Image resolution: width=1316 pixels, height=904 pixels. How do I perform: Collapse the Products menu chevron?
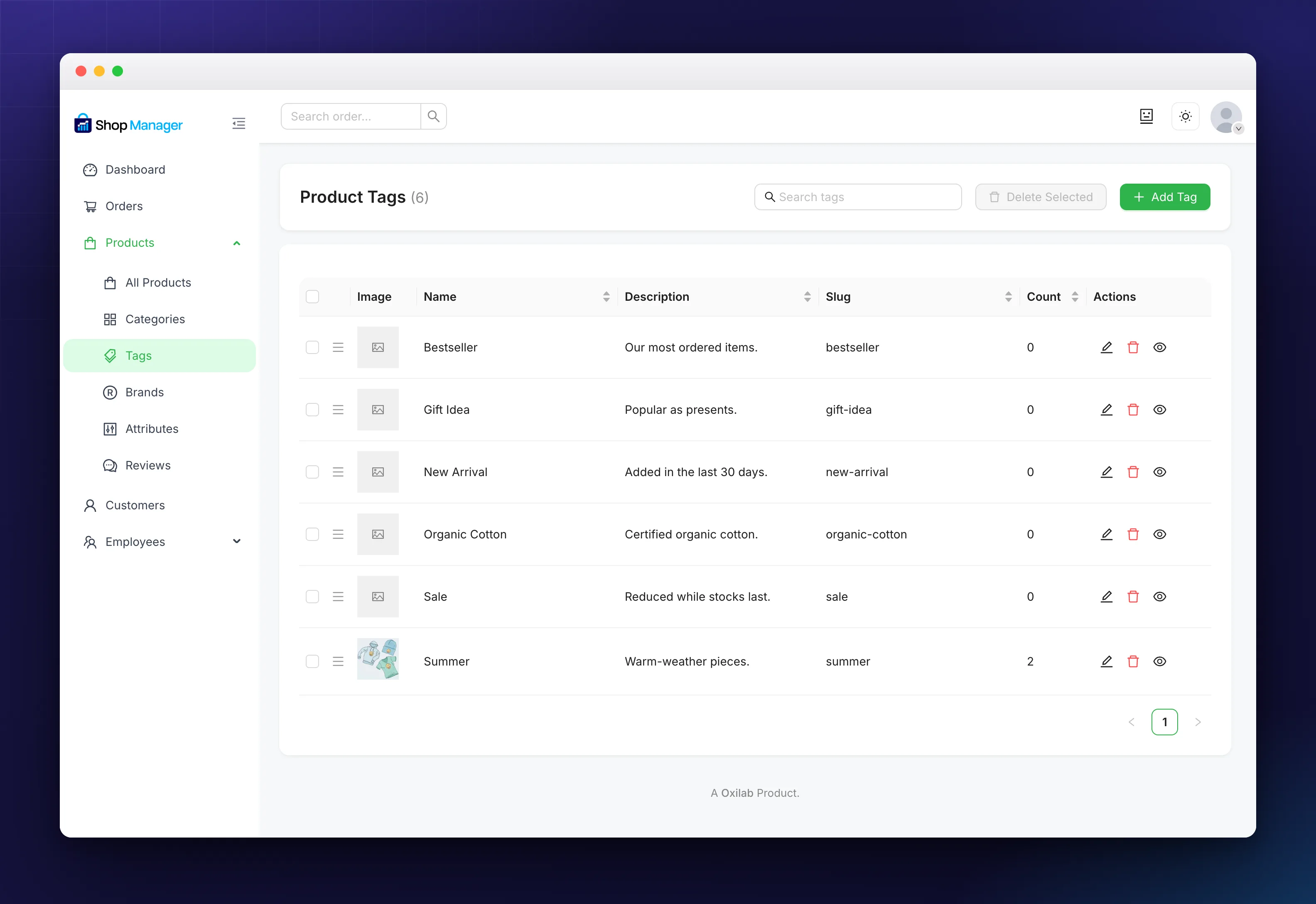coord(237,243)
